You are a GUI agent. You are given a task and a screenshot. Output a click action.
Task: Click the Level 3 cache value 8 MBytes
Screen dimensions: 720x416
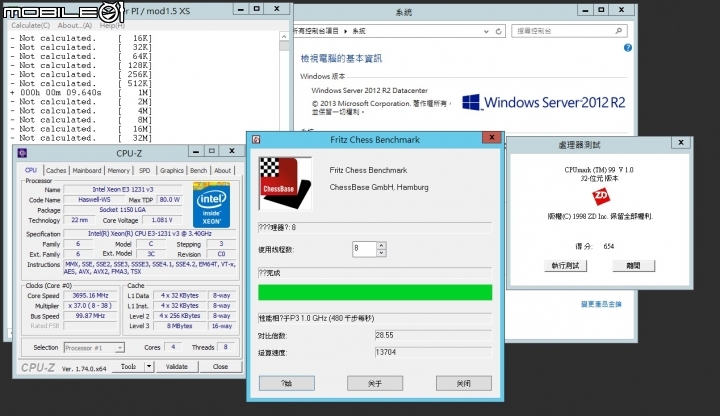pos(180,326)
